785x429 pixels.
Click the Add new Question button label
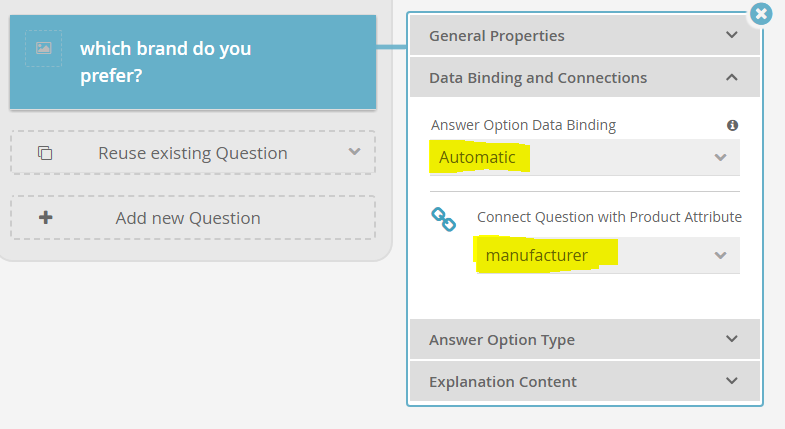pos(188,218)
